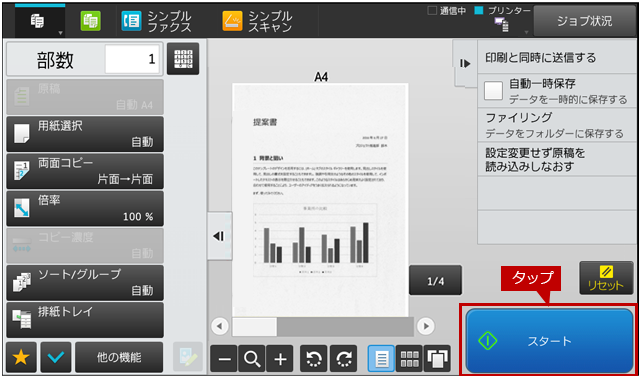Select single page preview view
Screen dimensions: 640x376
tap(381, 359)
